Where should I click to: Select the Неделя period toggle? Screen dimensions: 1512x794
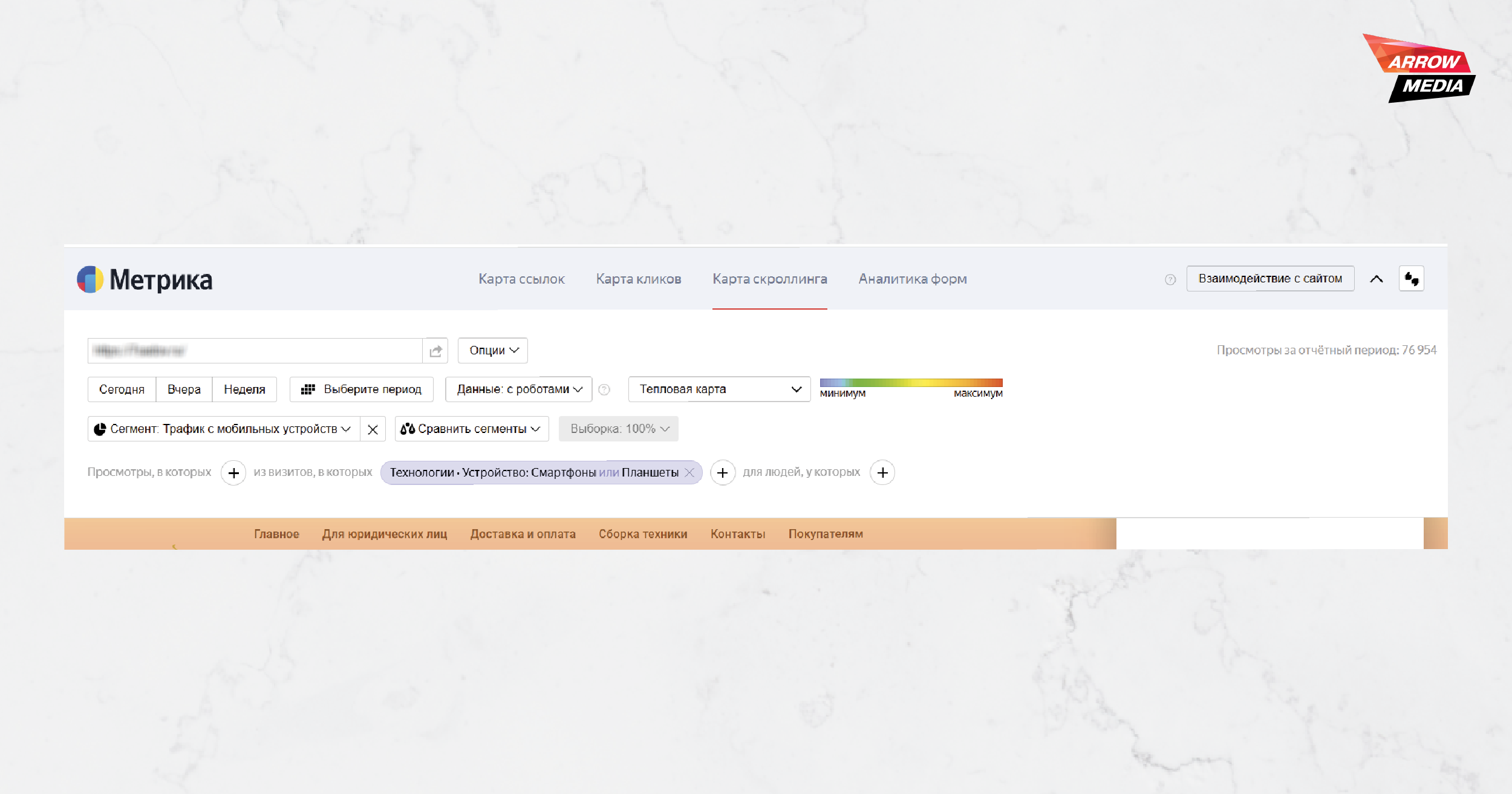(244, 389)
